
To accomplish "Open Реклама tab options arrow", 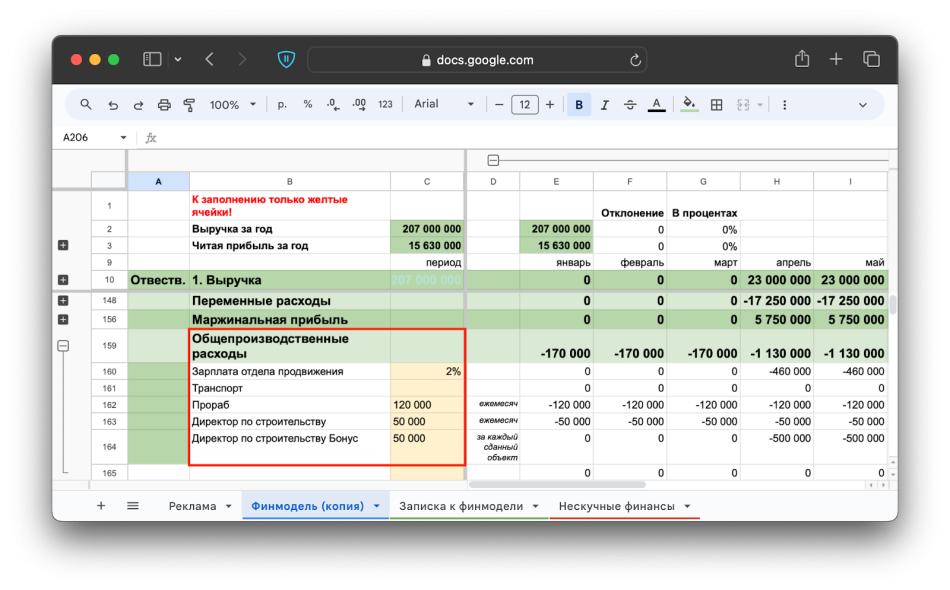I will (x=228, y=506).
